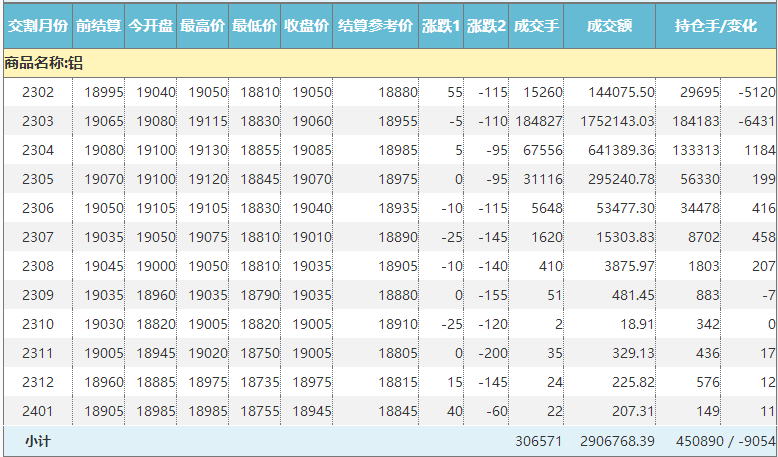
Task: Click the 结算参考价 column header
Action: tap(375, 25)
